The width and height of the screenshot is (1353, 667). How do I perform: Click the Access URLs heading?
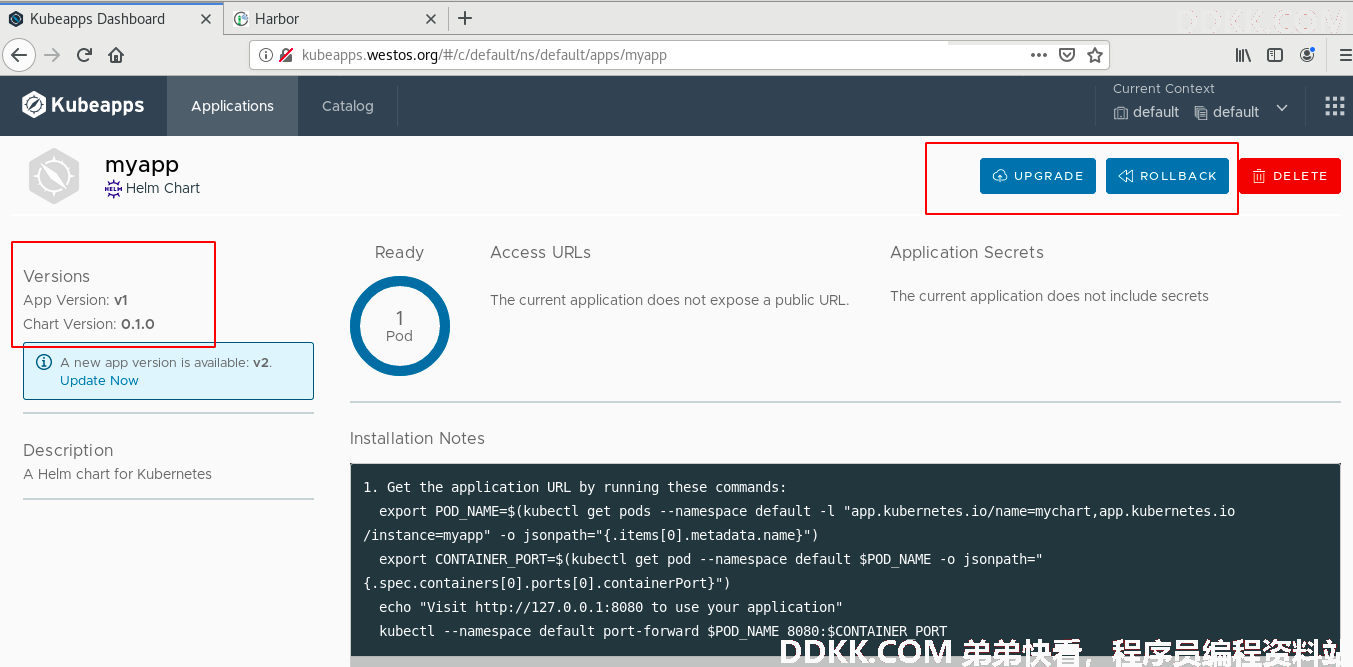[540, 252]
